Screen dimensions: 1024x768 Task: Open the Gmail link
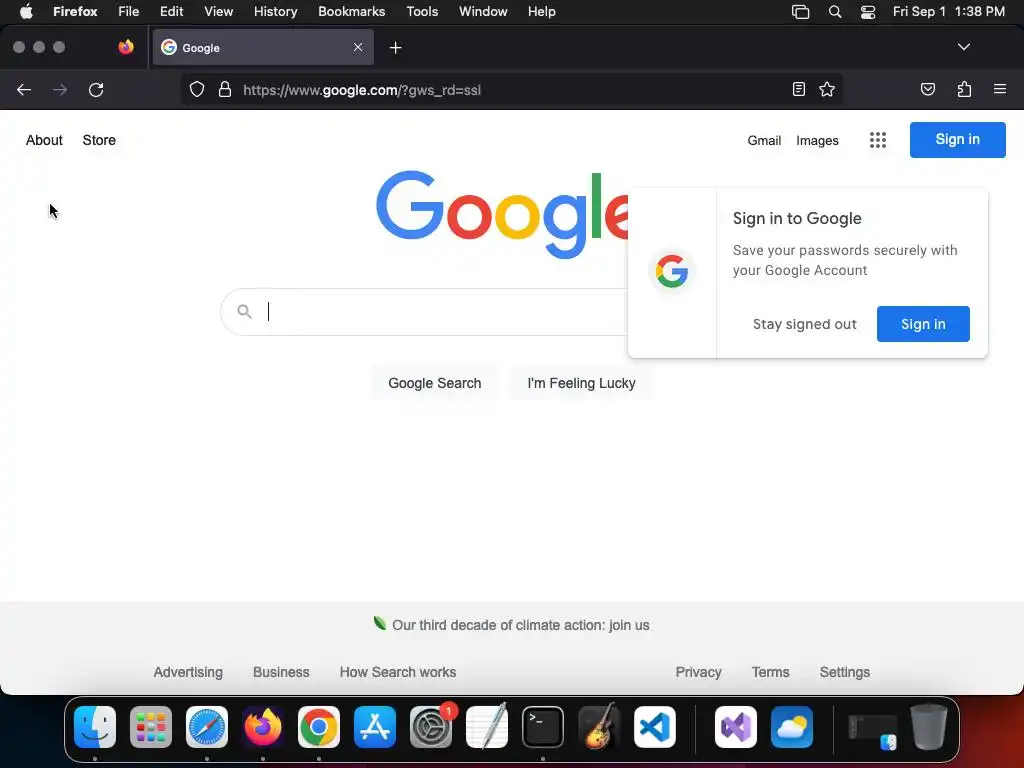pos(764,140)
